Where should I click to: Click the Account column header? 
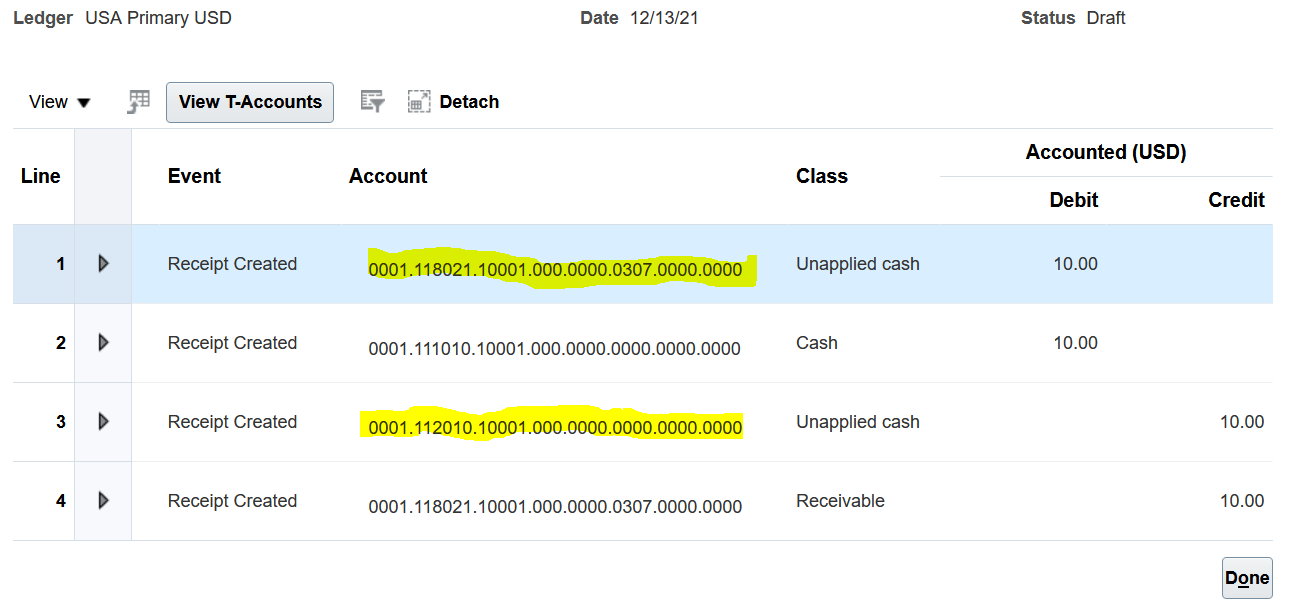(x=388, y=175)
